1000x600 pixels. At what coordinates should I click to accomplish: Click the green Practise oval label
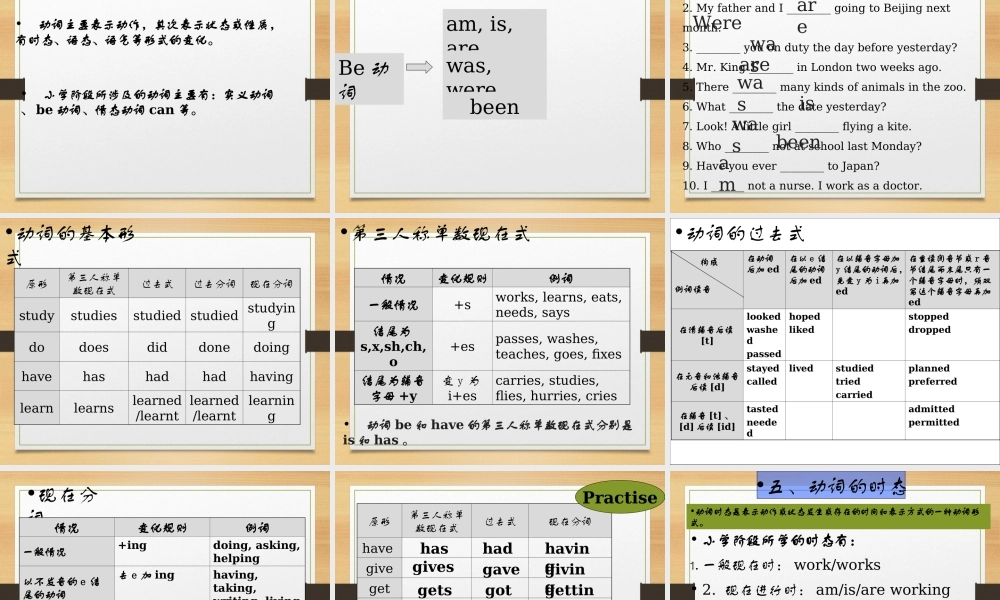pyautogui.click(x=619, y=497)
